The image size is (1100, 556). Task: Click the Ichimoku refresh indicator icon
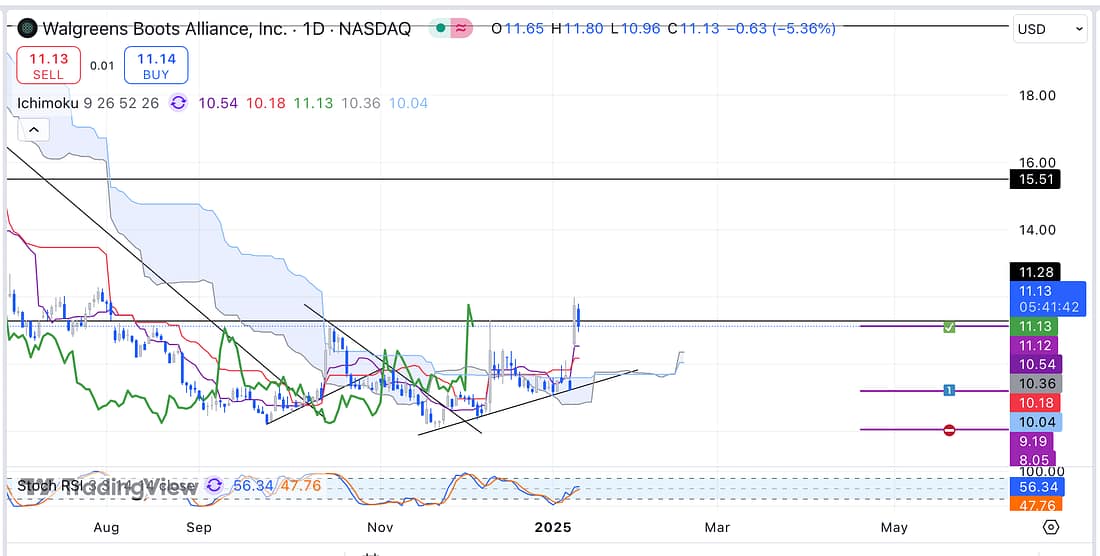178,102
